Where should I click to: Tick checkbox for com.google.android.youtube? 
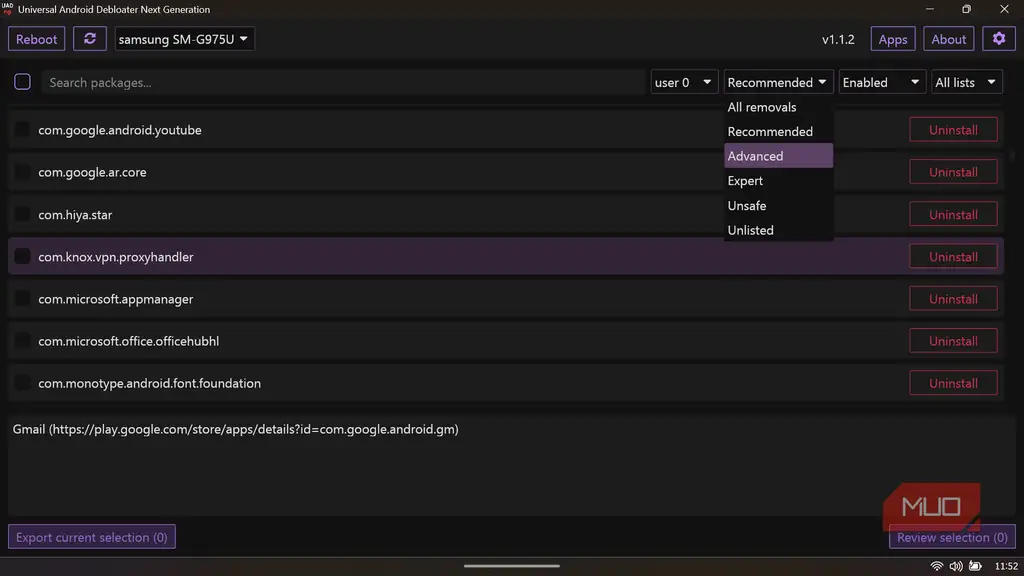[x=22, y=129]
